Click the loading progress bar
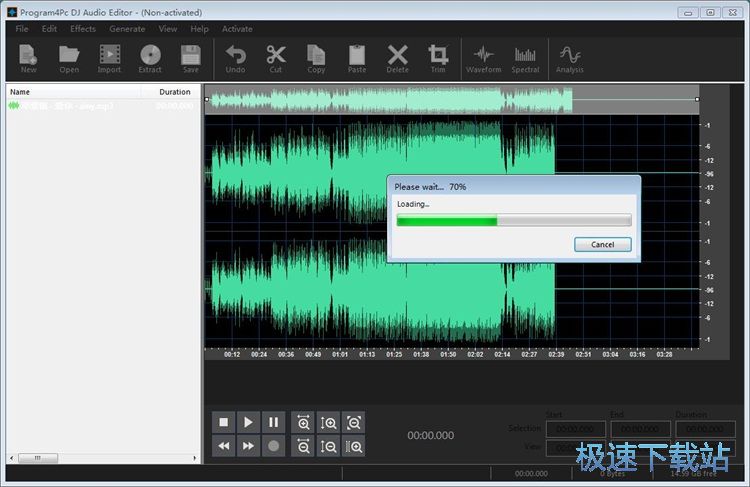 coord(513,220)
